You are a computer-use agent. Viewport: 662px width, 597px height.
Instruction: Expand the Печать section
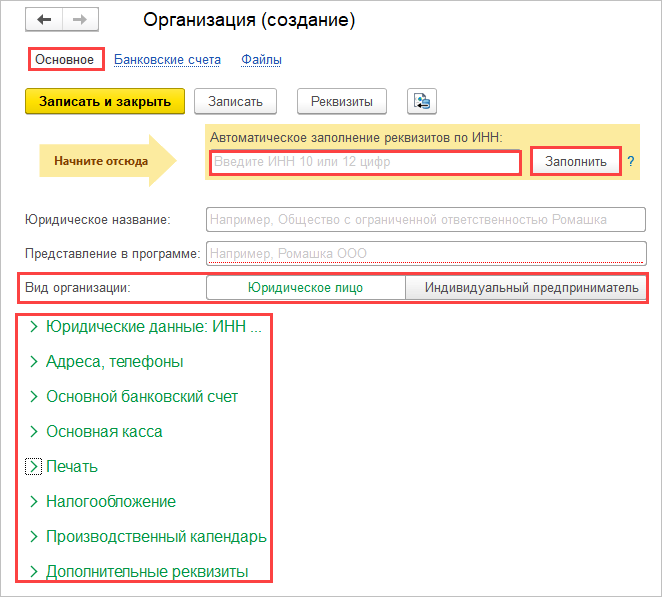click(62, 467)
